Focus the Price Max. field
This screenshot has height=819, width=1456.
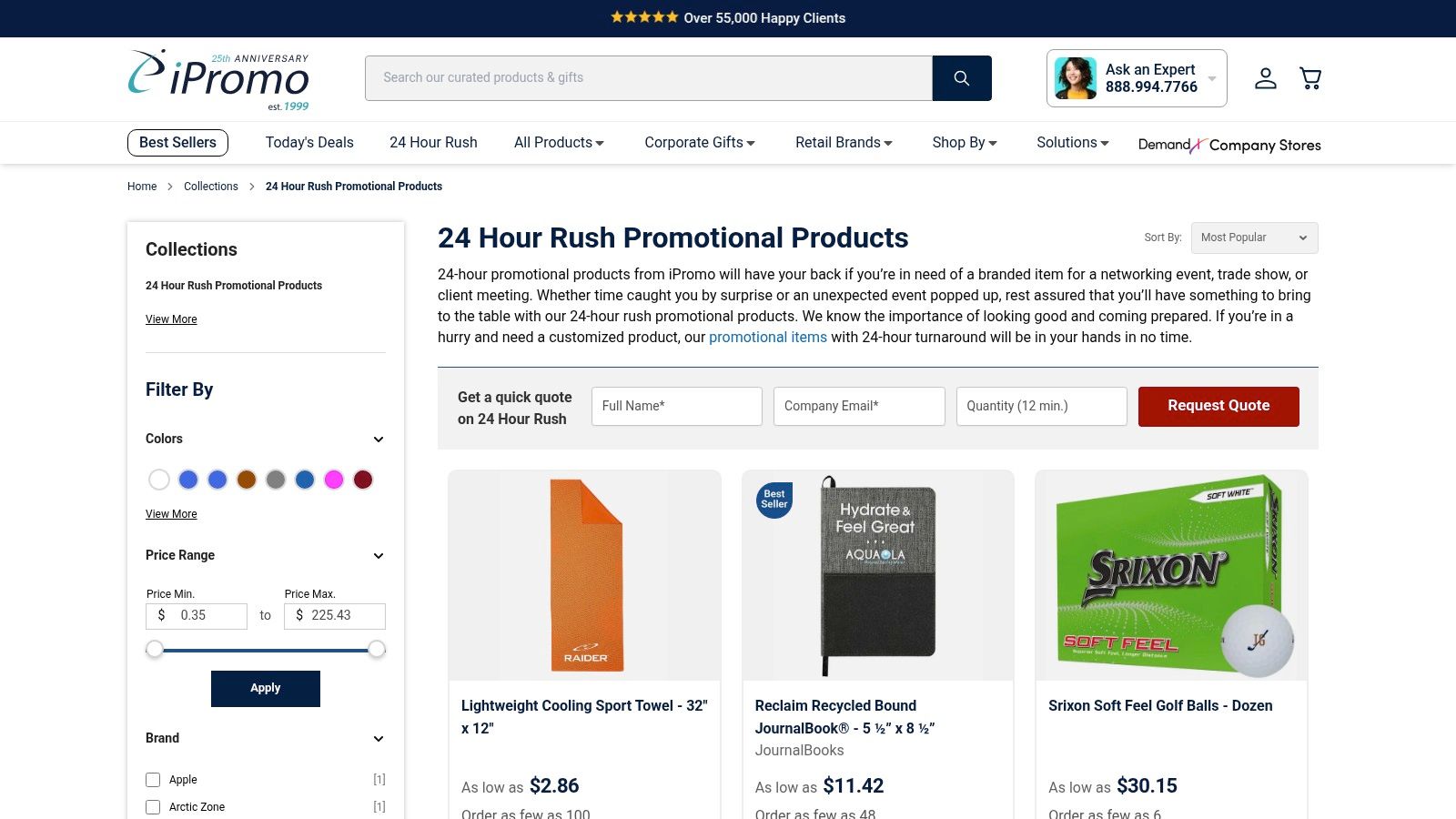[x=335, y=616]
